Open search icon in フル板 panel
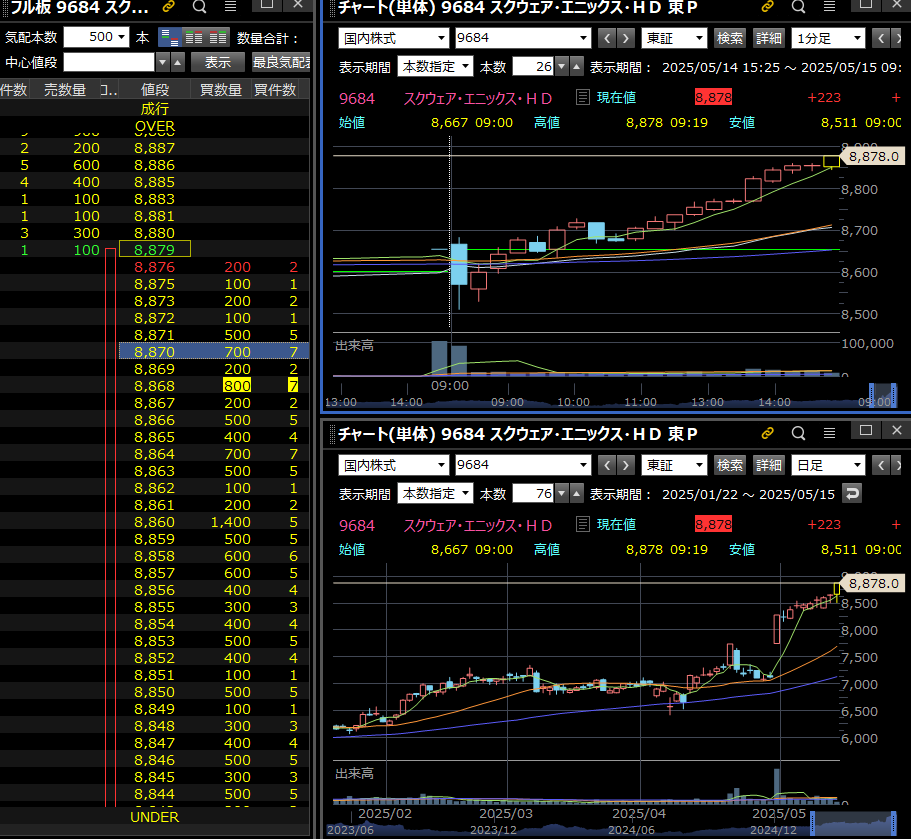911x839 pixels. point(199,6)
